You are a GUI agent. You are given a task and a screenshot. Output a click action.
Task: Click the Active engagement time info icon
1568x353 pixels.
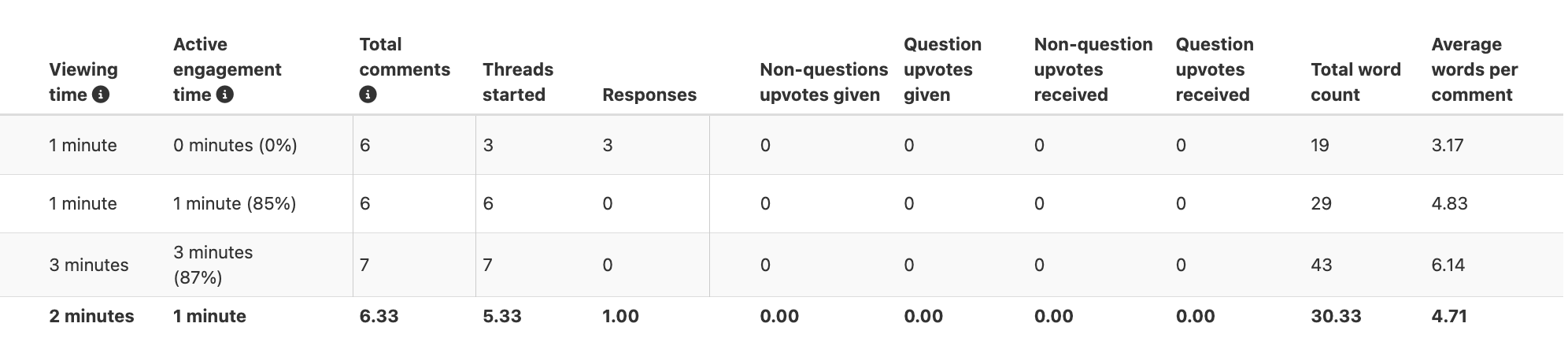pos(225,95)
